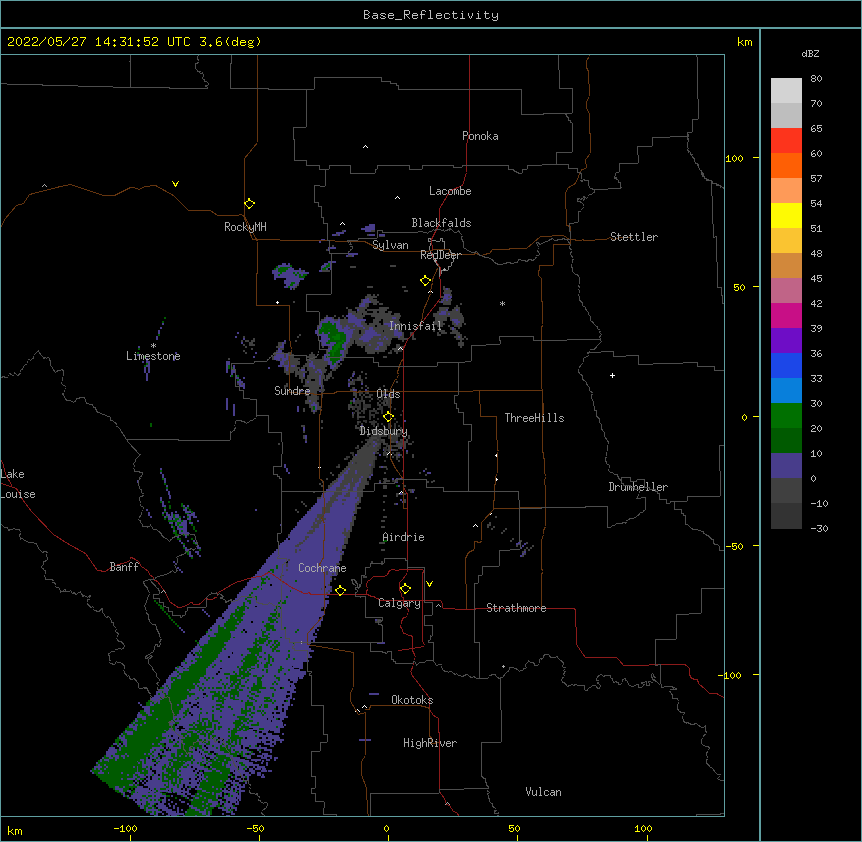Click the Olds city label

pos(388,394)
